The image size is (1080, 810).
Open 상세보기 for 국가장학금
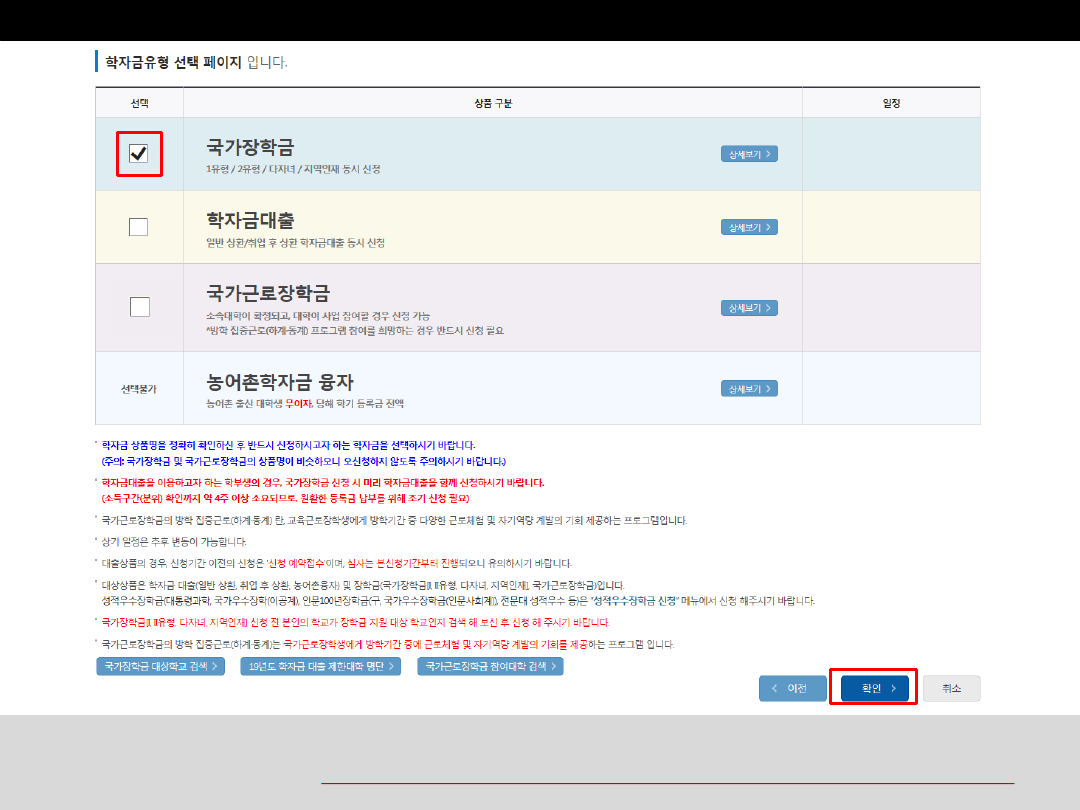coord(749,154)
